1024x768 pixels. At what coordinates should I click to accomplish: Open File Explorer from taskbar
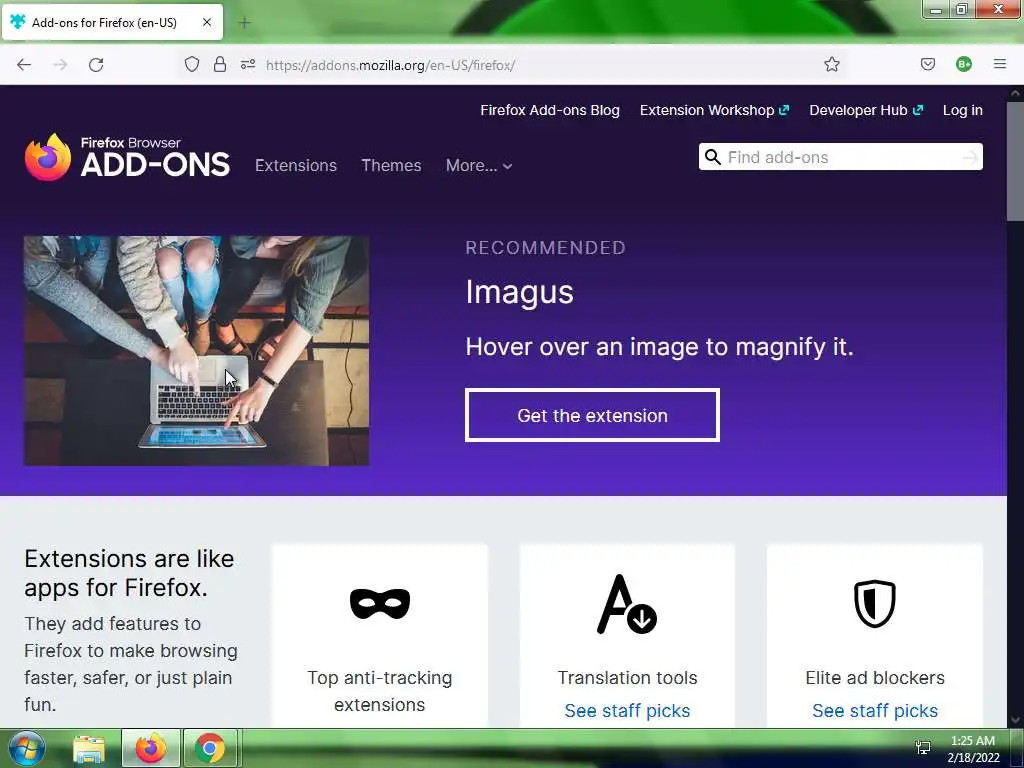pos(89,749)
